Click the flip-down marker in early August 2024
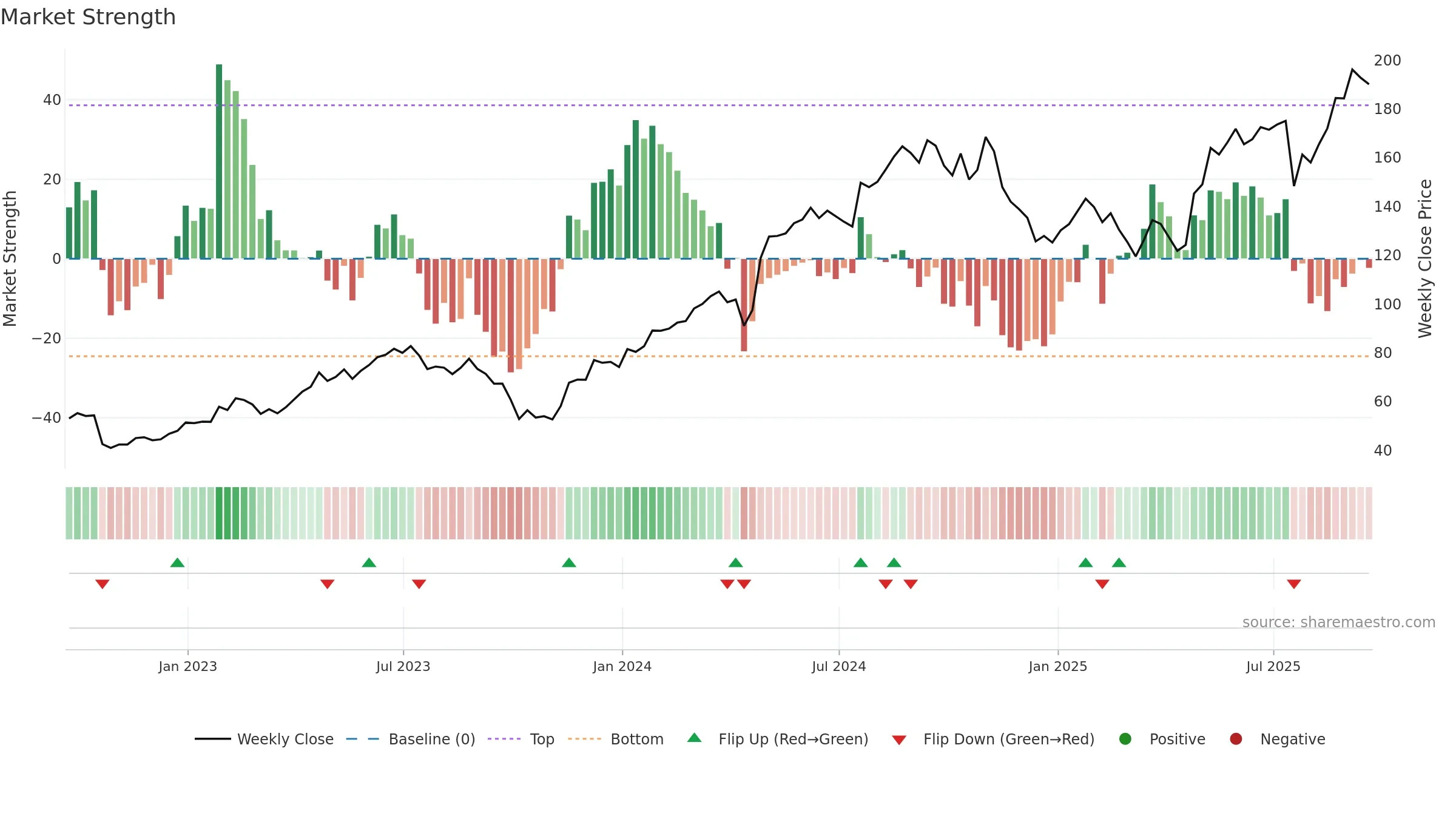1456x819 pixels. point(886,584)
